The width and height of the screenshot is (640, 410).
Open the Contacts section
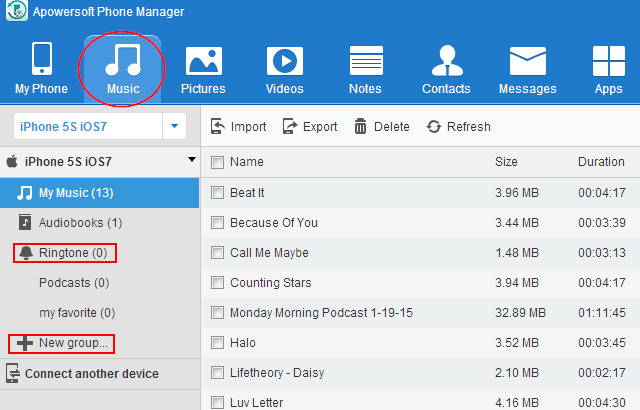446,62
